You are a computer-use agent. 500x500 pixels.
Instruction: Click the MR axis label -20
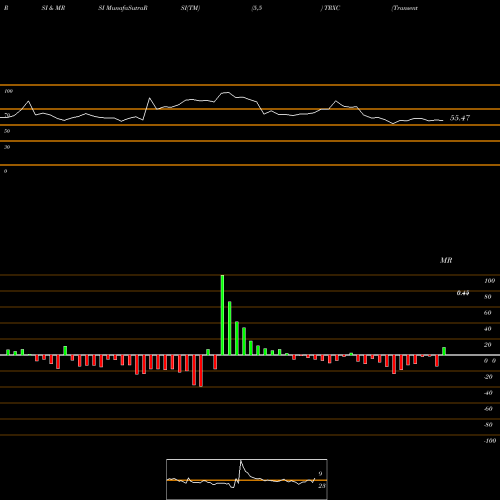coord(488,377)
